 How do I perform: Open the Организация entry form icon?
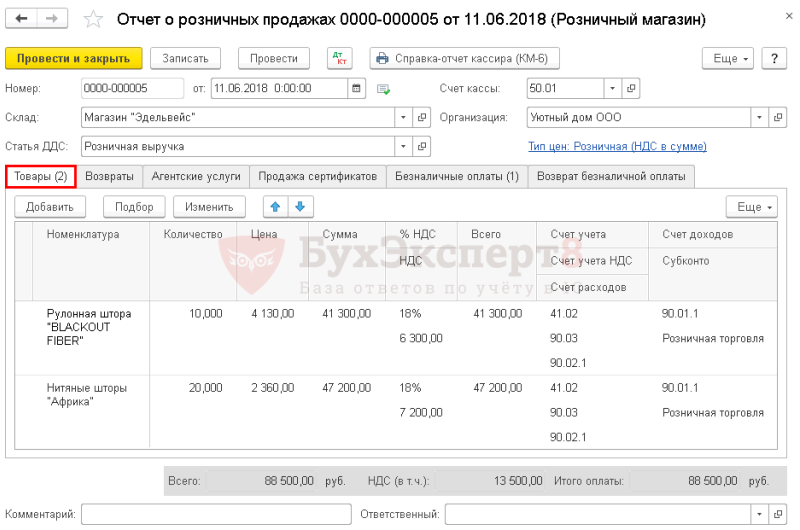[x=778, y=117]
